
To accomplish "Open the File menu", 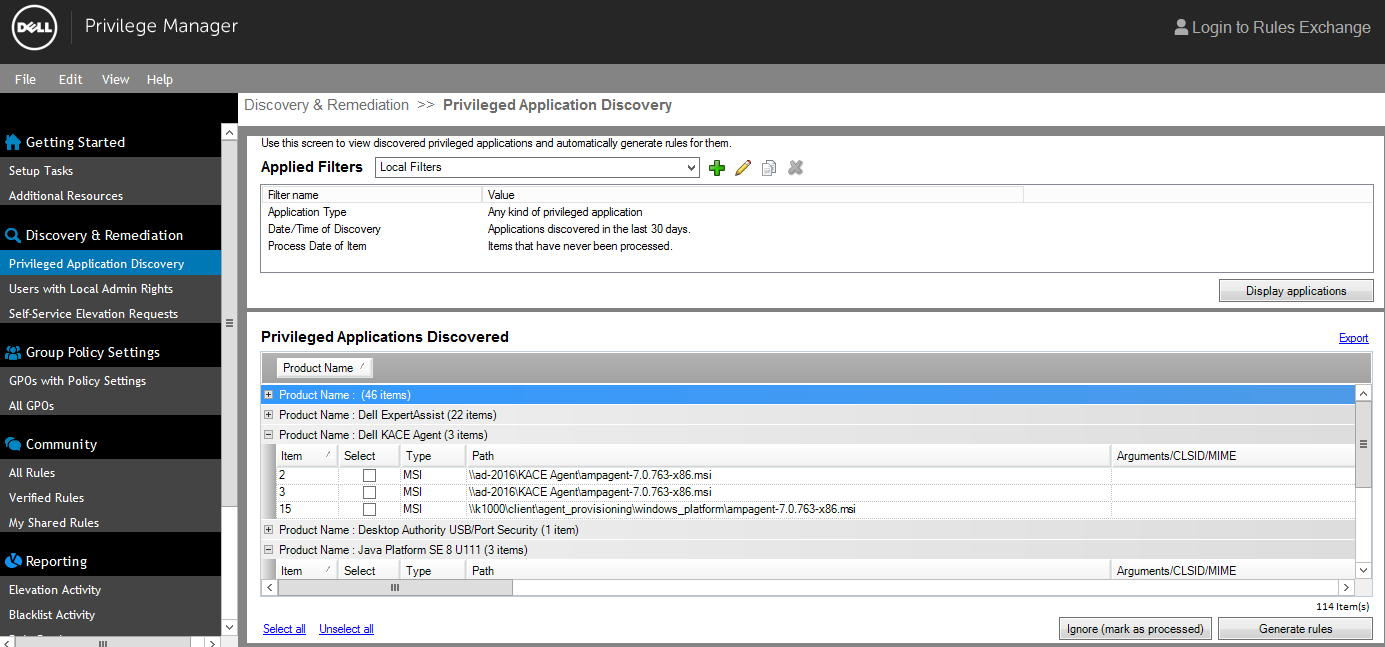I will (x=25, y=79).
